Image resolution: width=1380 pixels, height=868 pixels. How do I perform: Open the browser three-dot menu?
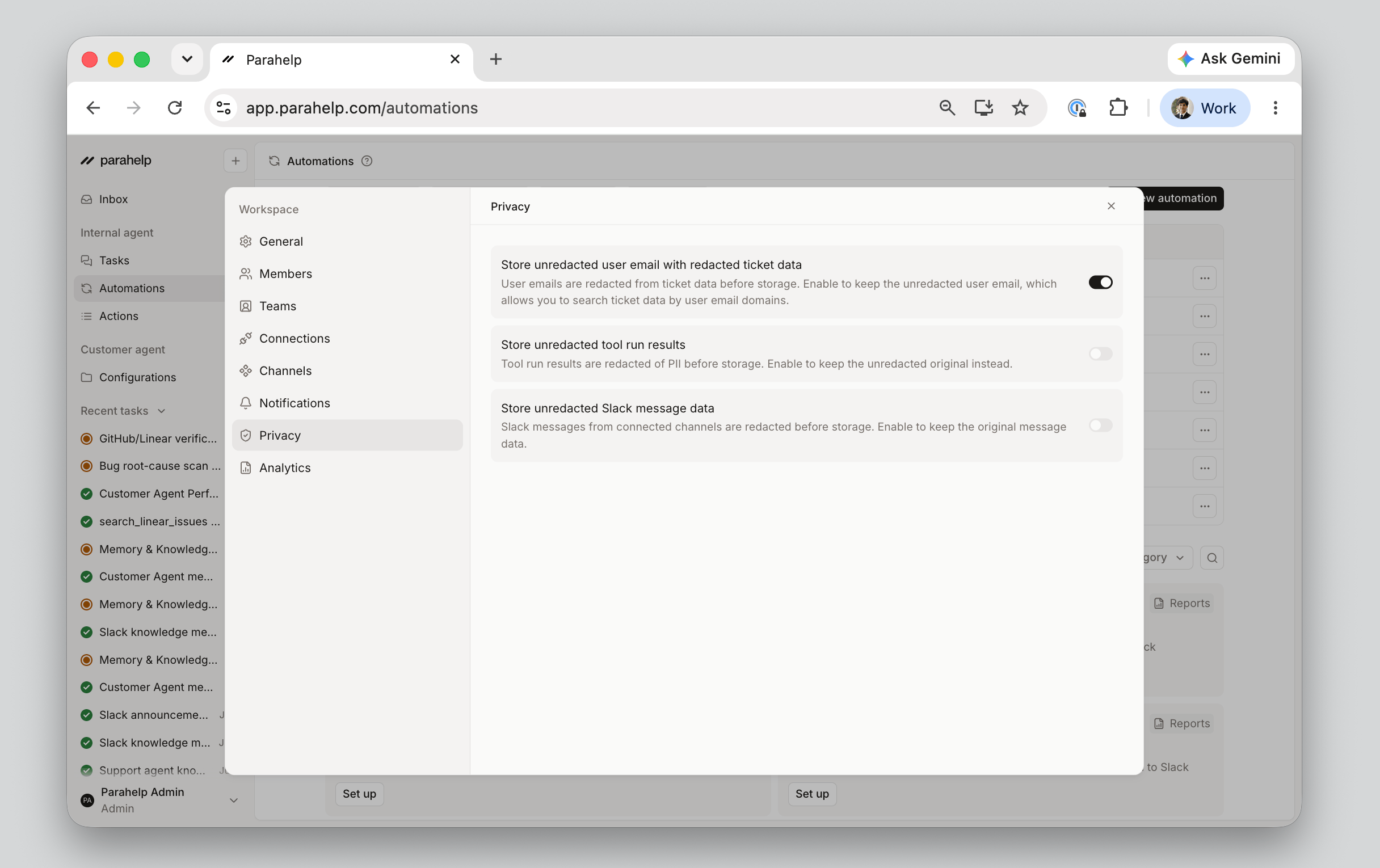(x=1275, y=108)
